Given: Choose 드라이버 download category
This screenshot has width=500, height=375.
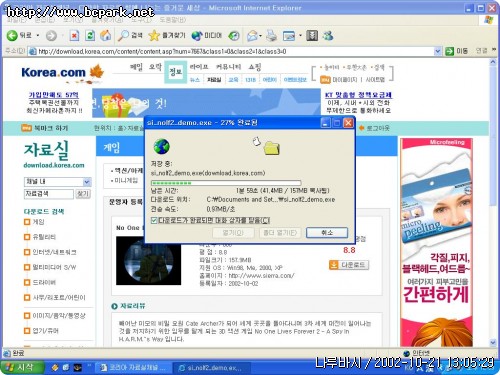Looking at the screenshot, I should pos(44,282).
